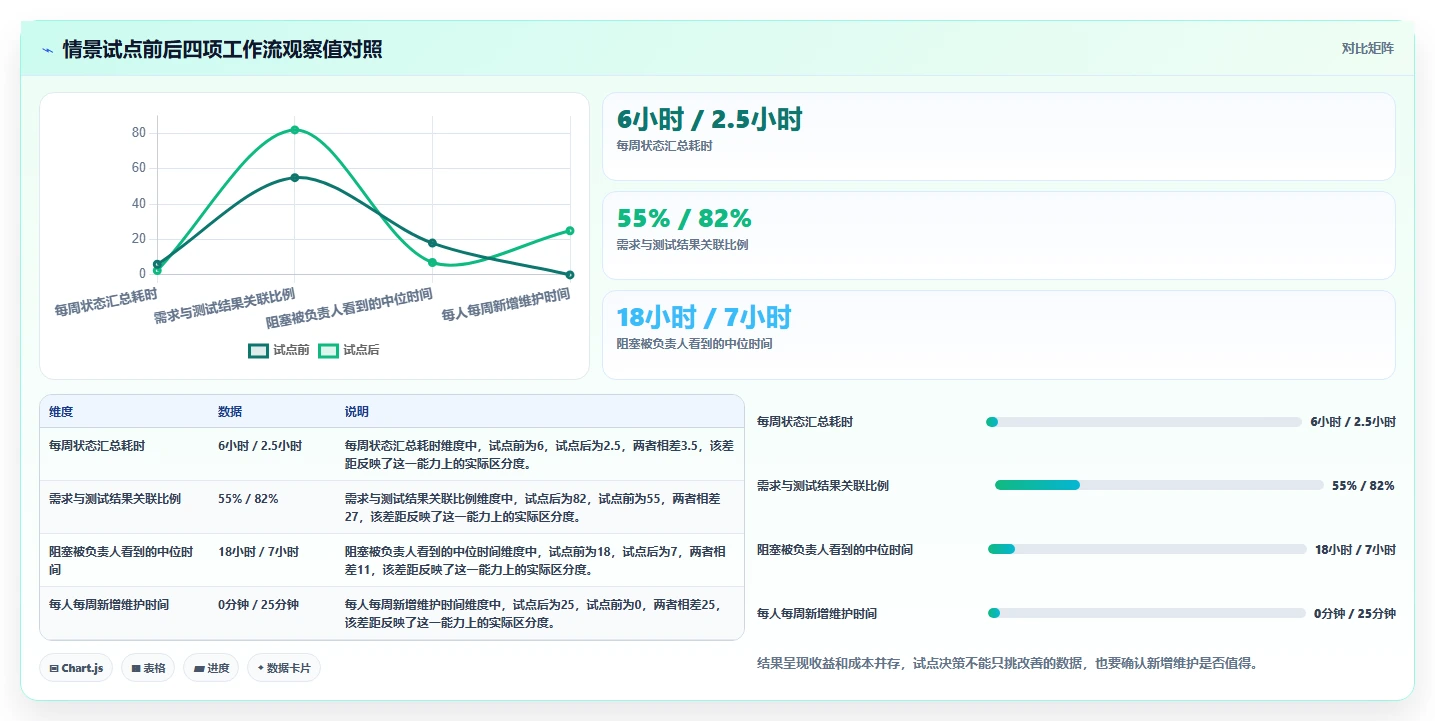Click the lightning icon beside the title

click(x=47, y=50)
